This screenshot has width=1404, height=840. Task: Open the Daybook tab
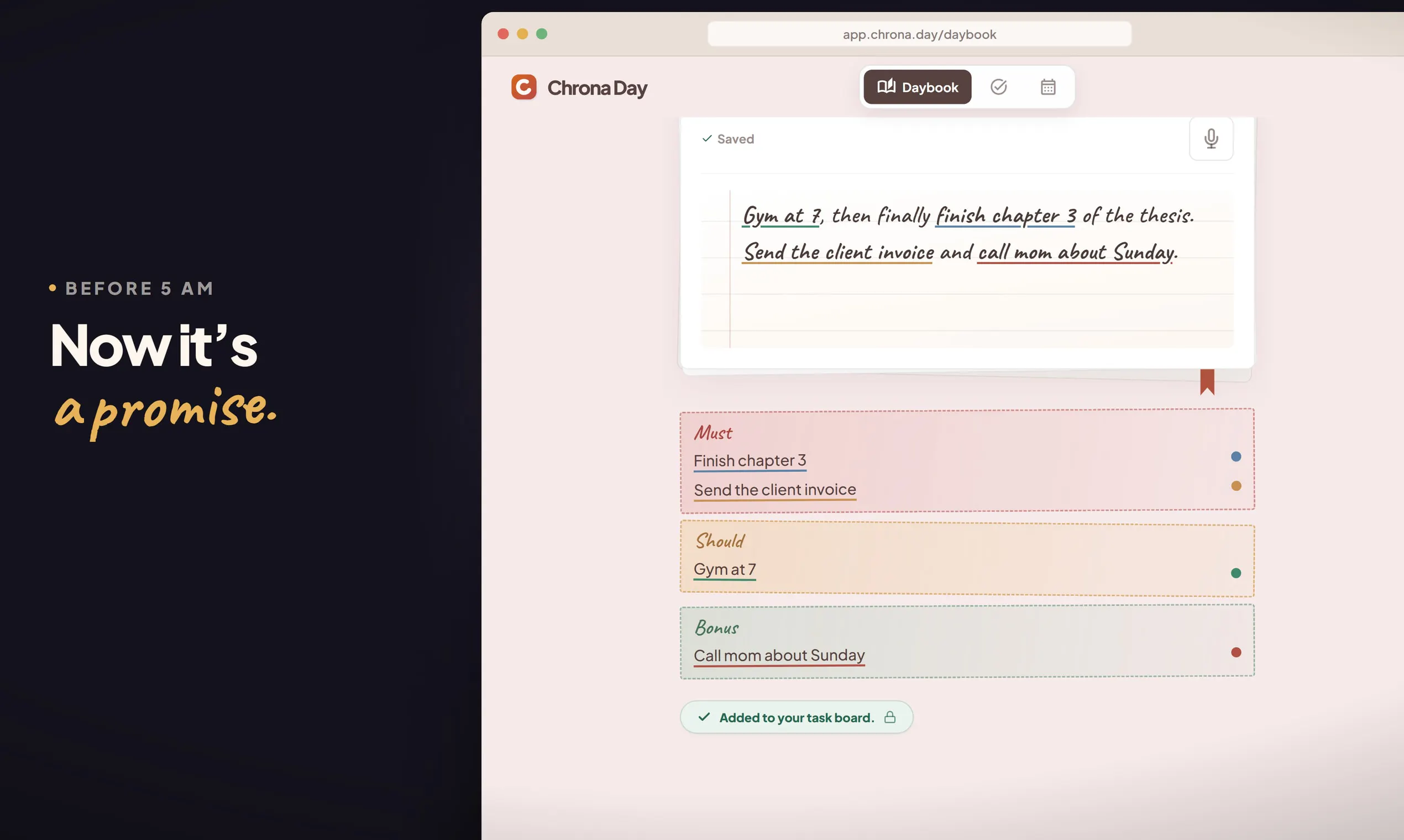click(917, 87)
